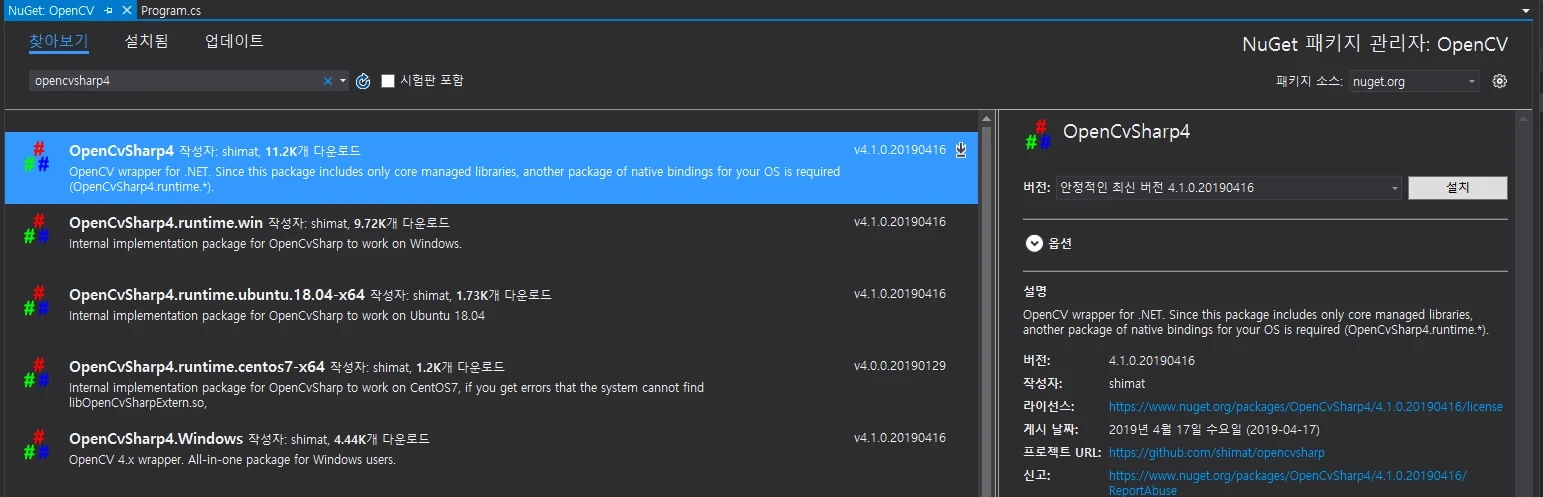This screenshot has width=1543, height=497.
Task: Open the search history dropdown arrow
Action: 342,81
